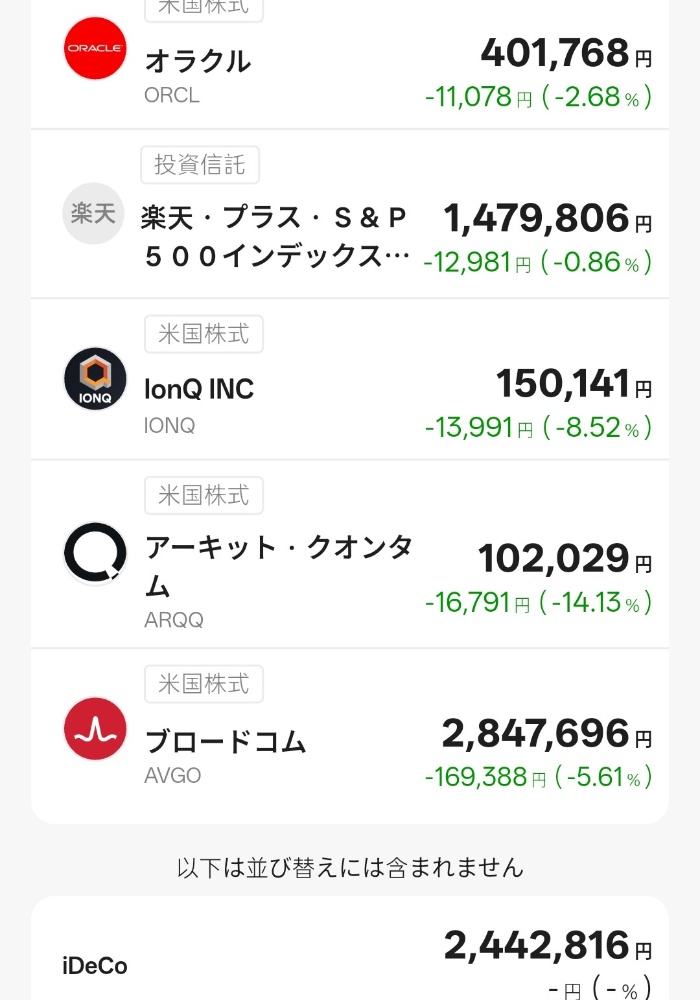Open 楽天・プラス・S&P500インデックス fund name

276,237
